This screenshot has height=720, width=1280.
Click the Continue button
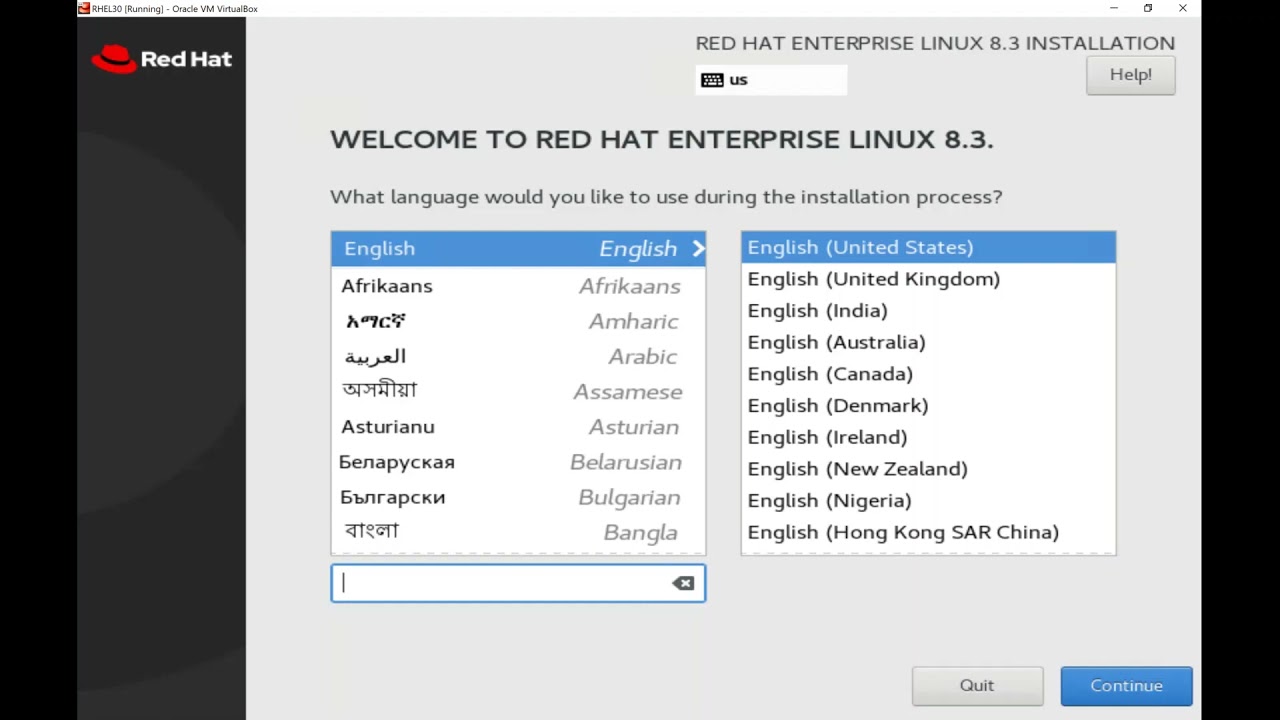(1126, 686)
